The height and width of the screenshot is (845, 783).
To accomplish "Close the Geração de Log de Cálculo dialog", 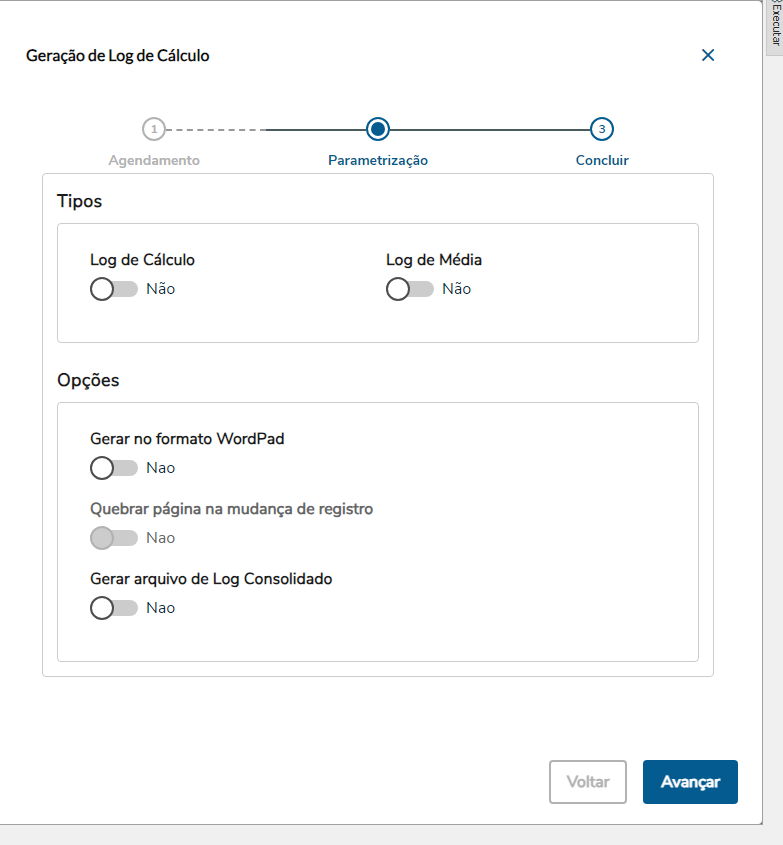I will [x=708, y=56].
